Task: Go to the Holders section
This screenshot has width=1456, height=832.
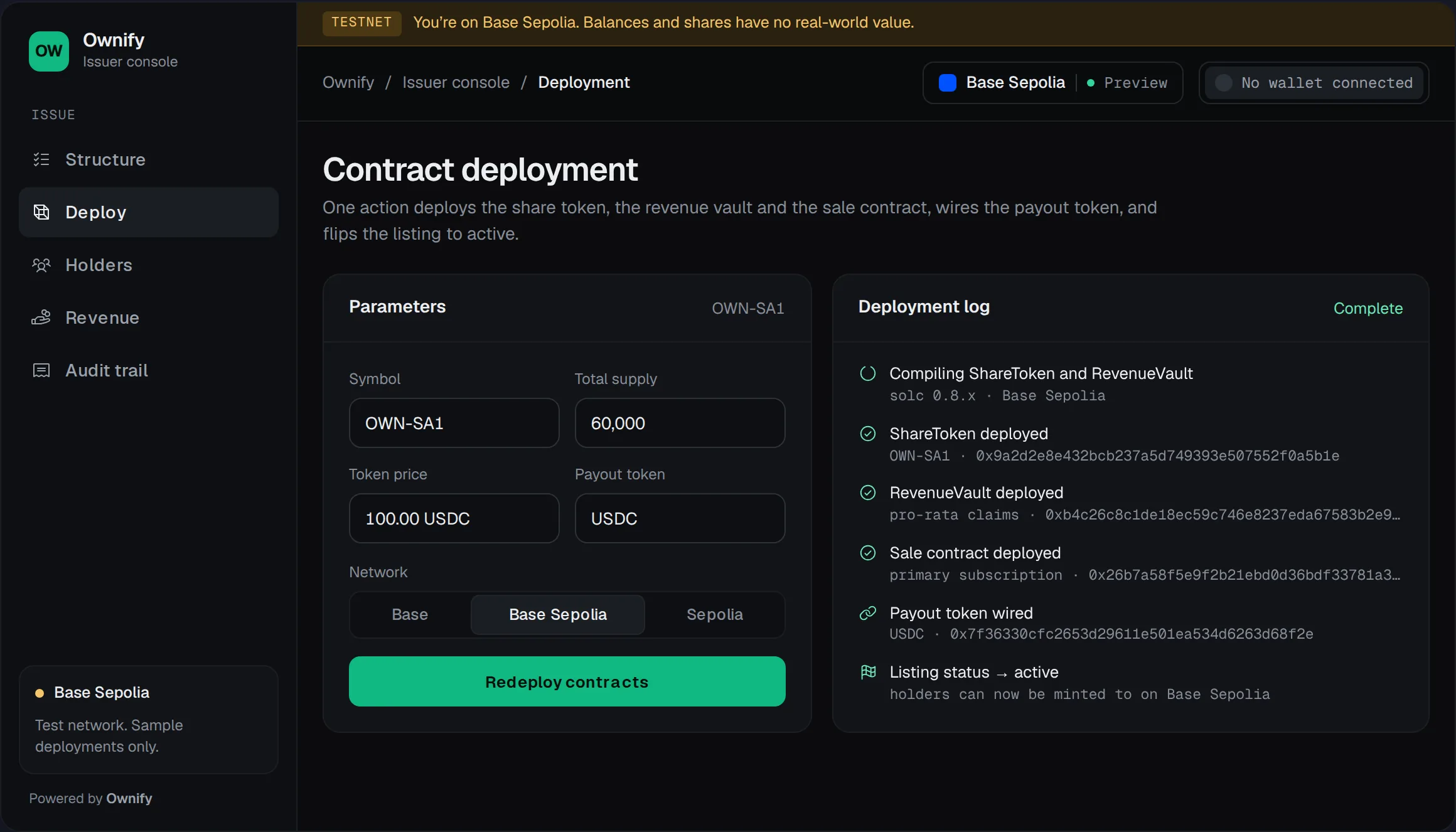Action: 149,265
